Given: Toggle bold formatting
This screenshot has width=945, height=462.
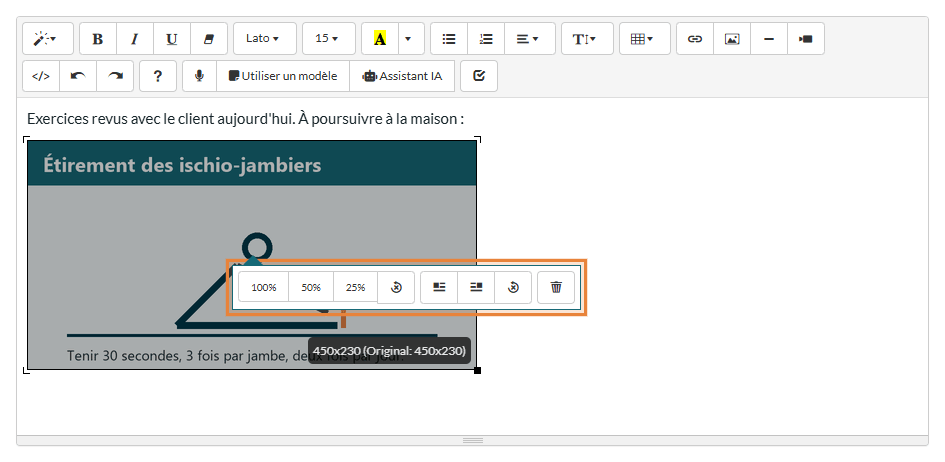Looking at the screenshot, I should point(98,39).
